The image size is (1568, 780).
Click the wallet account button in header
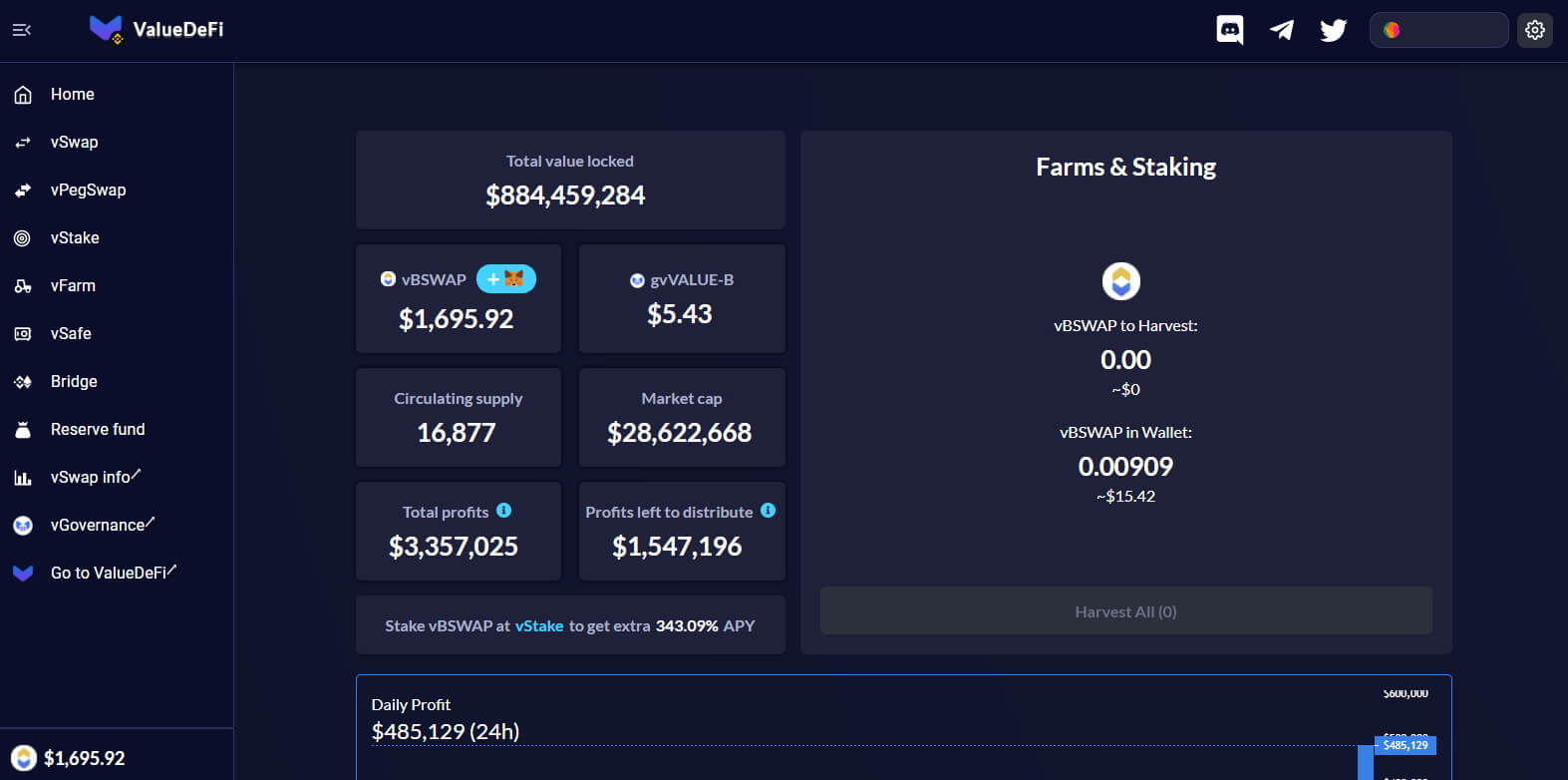point(1438,30)
